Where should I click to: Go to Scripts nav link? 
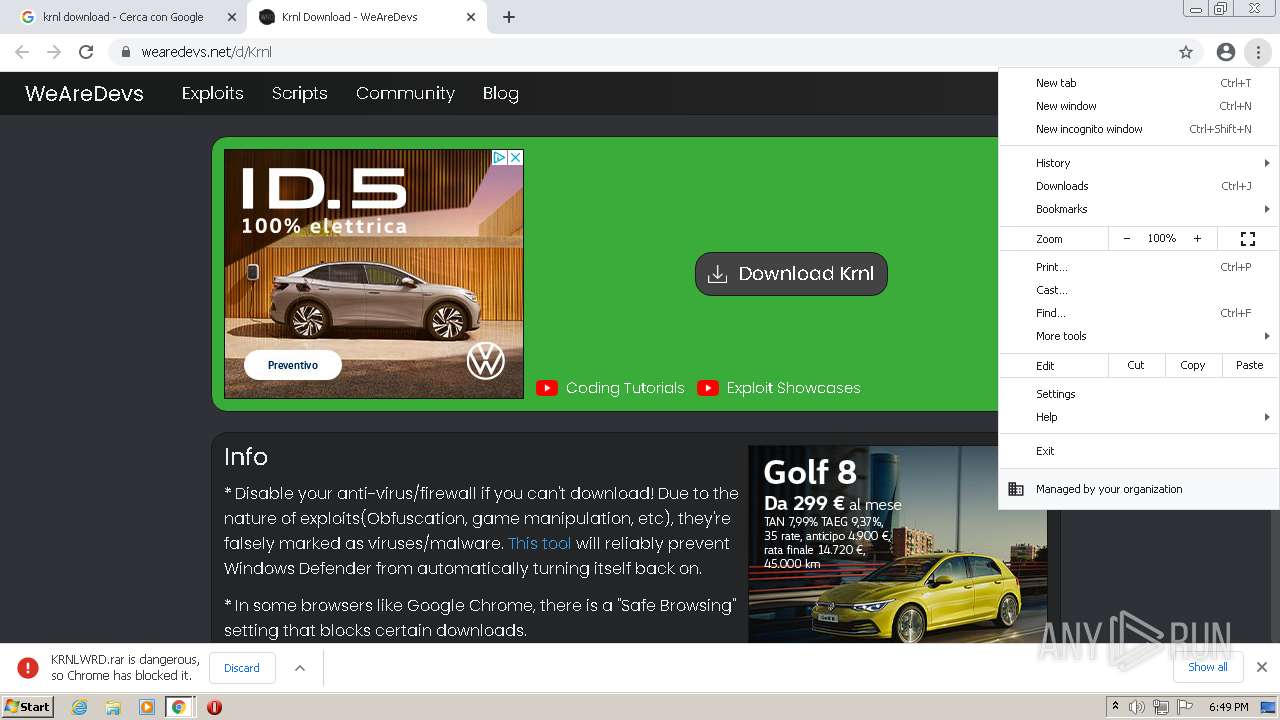coord(300,93)
